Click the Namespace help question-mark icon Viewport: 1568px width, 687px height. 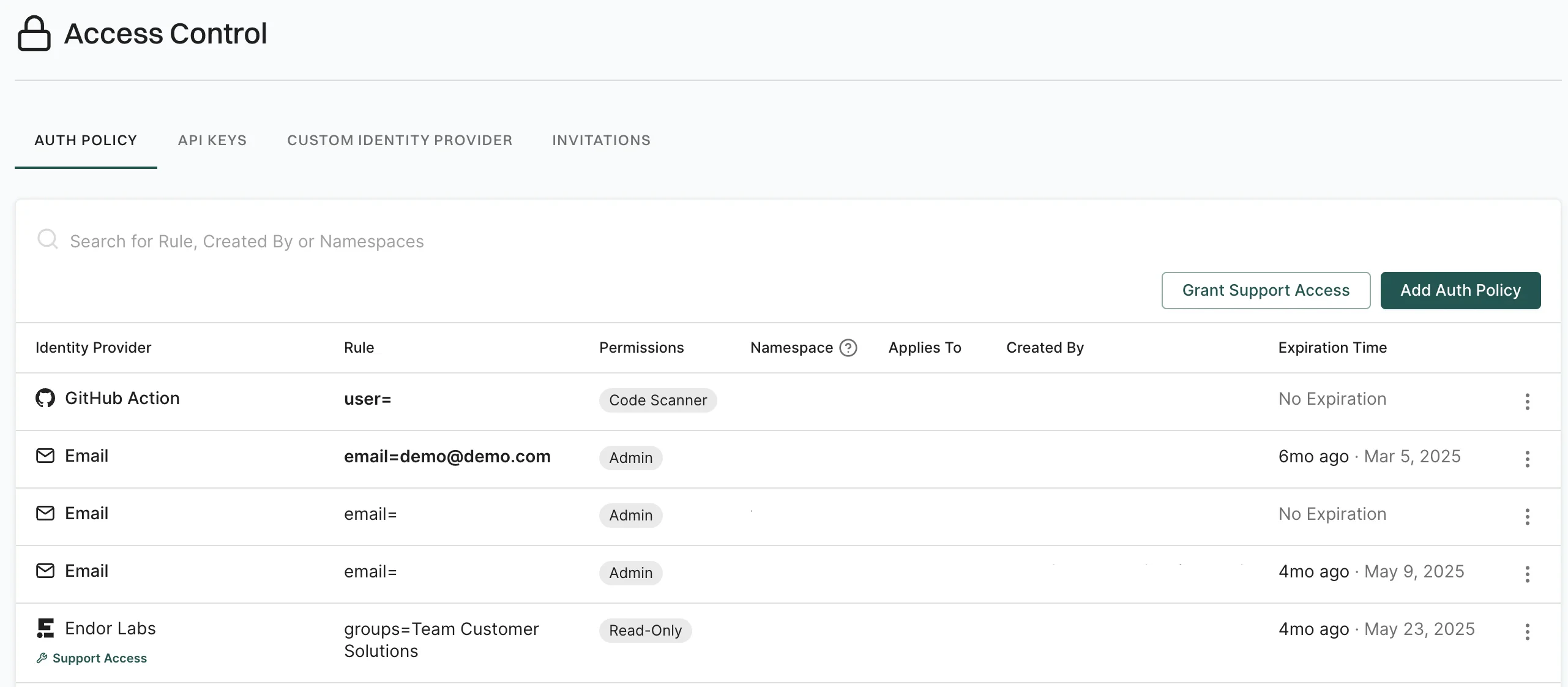(x=848, y=348)
